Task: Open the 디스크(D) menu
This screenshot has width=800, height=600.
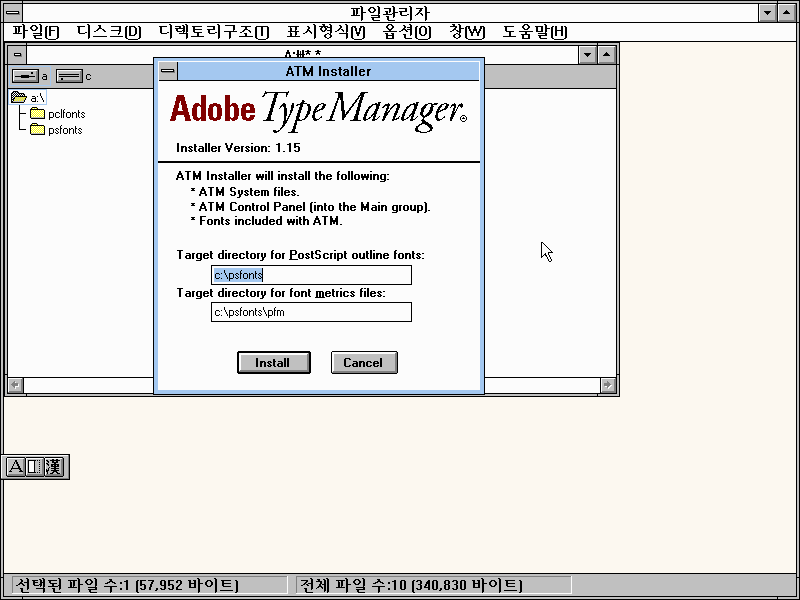Action: [109, 32]
